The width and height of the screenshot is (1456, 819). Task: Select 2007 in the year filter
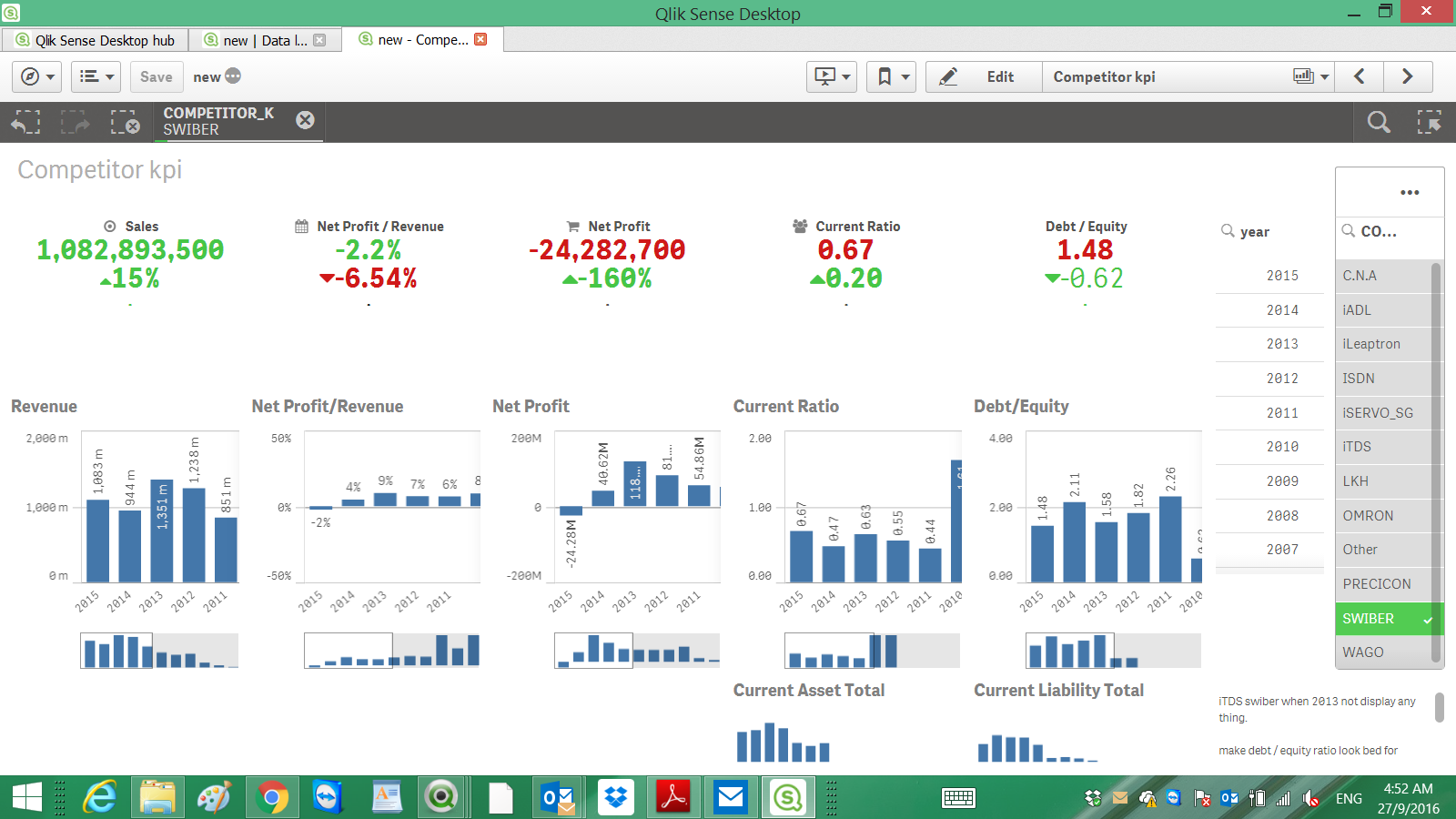tap(1269, 550)
